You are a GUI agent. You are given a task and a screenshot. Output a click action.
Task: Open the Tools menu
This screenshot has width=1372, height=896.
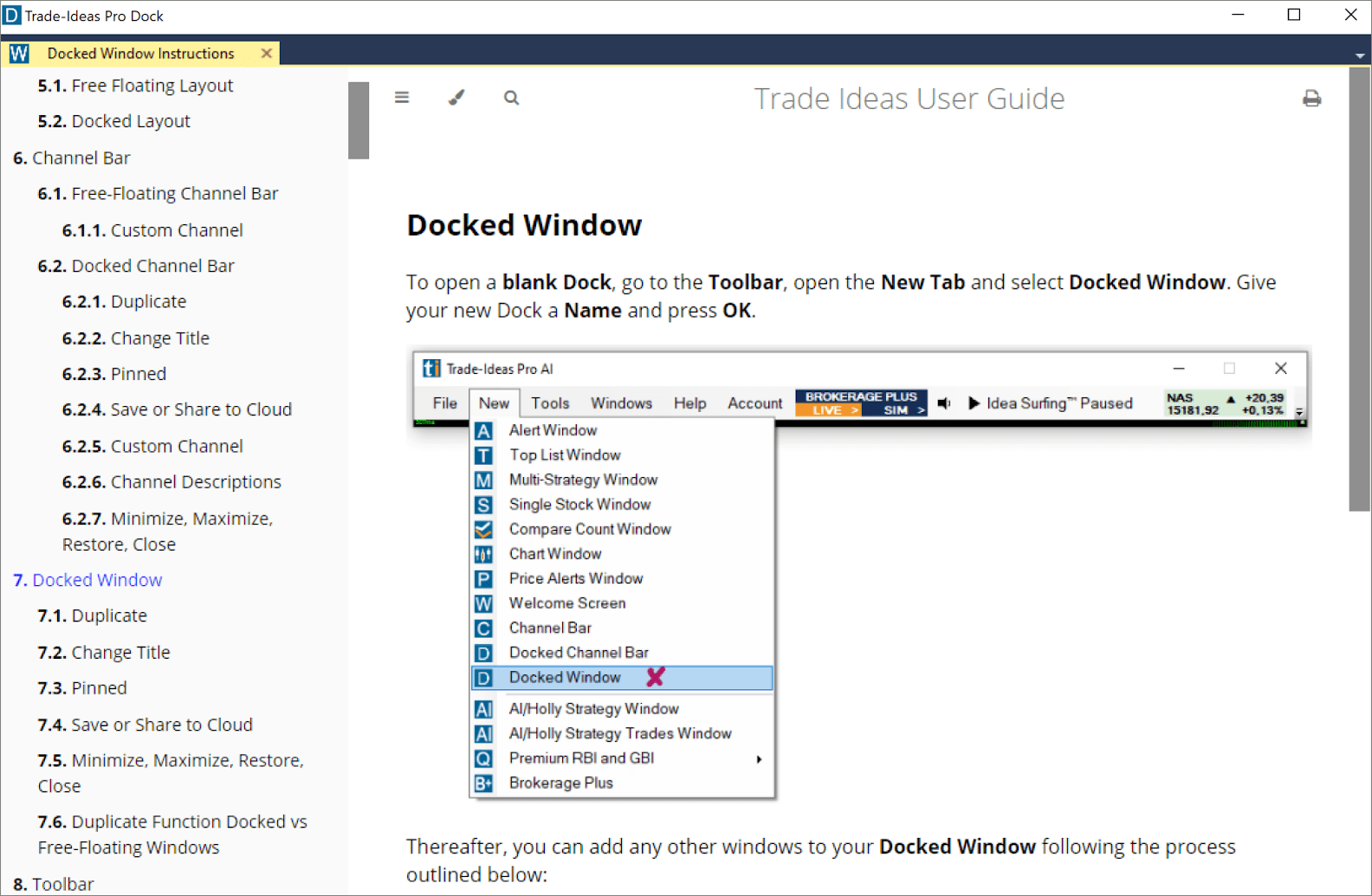(x=550, y=403)
